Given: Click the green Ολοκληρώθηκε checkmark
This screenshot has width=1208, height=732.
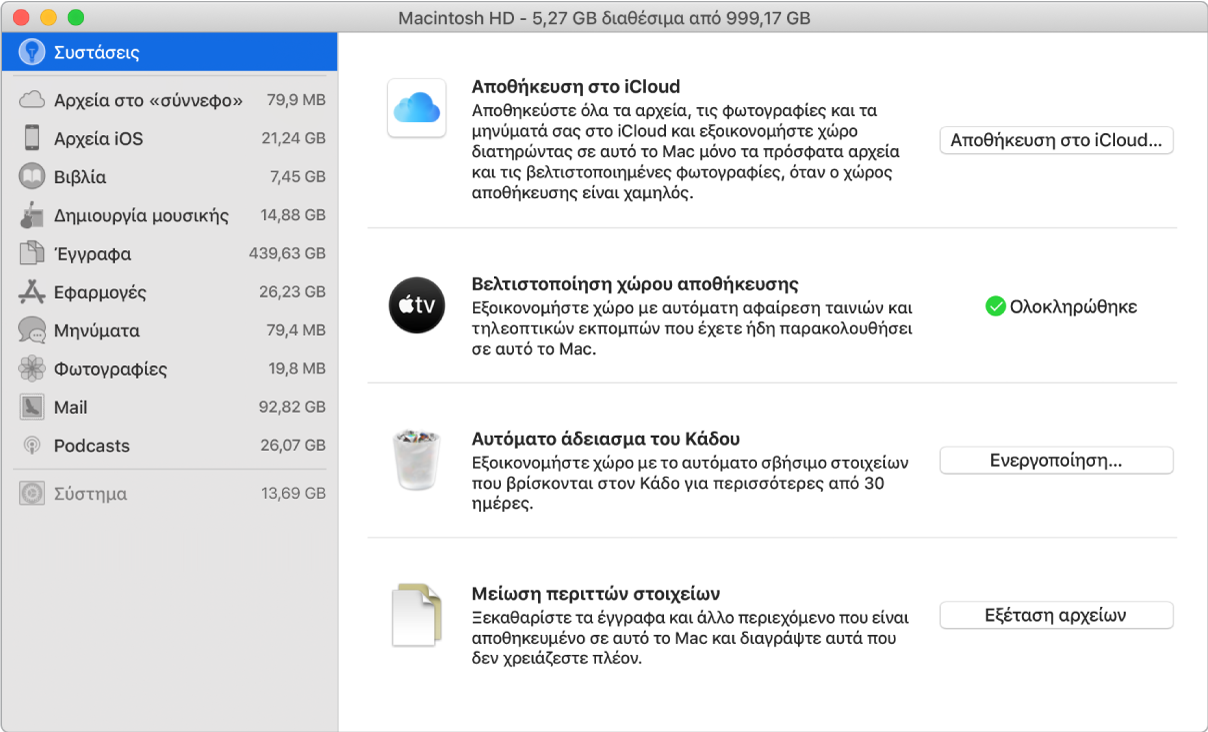Looking at the screenshot, I should [995, 307].
